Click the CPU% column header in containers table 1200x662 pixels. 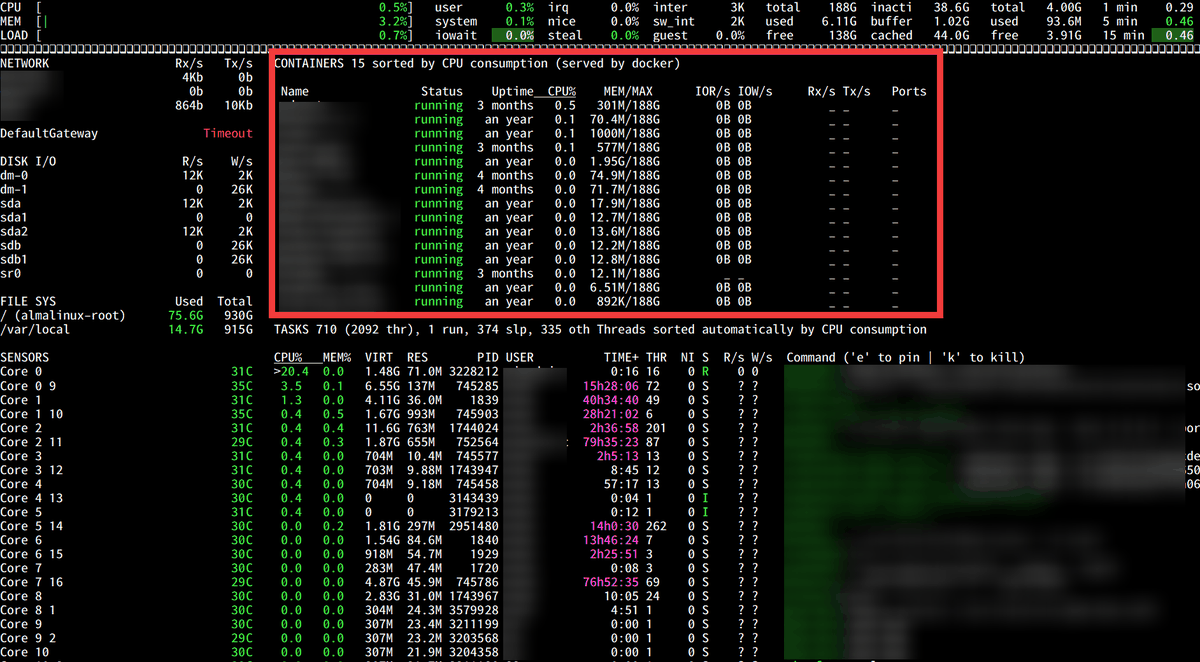(x=561, y=91)
